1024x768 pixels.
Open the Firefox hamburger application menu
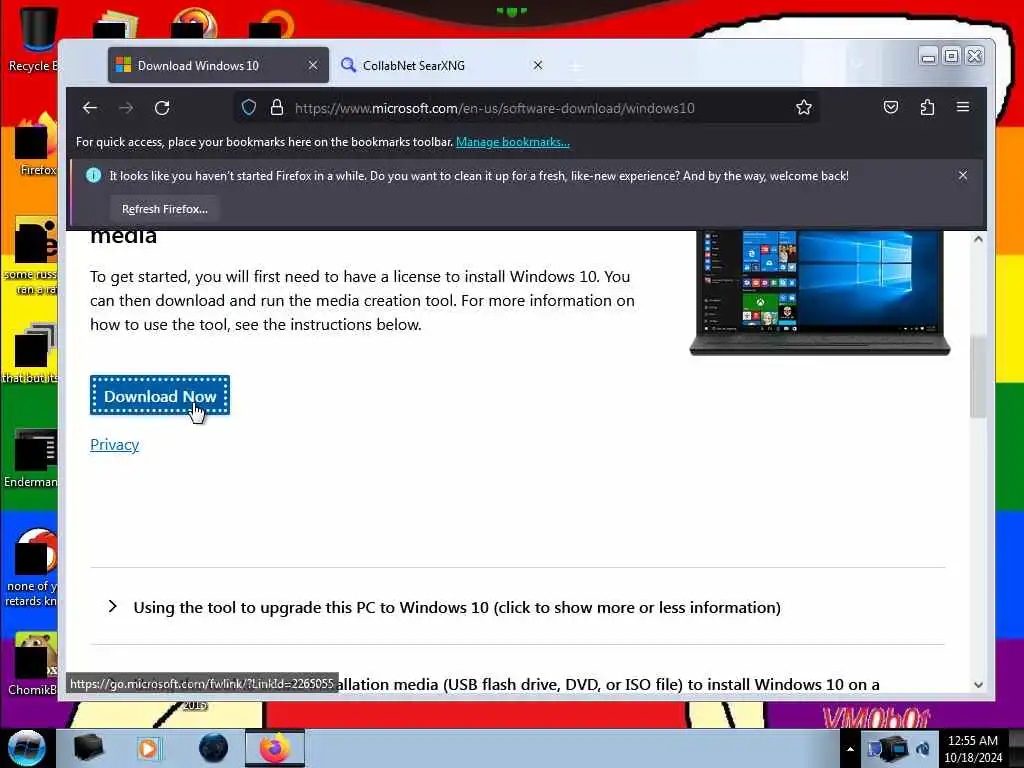point(963,106)
